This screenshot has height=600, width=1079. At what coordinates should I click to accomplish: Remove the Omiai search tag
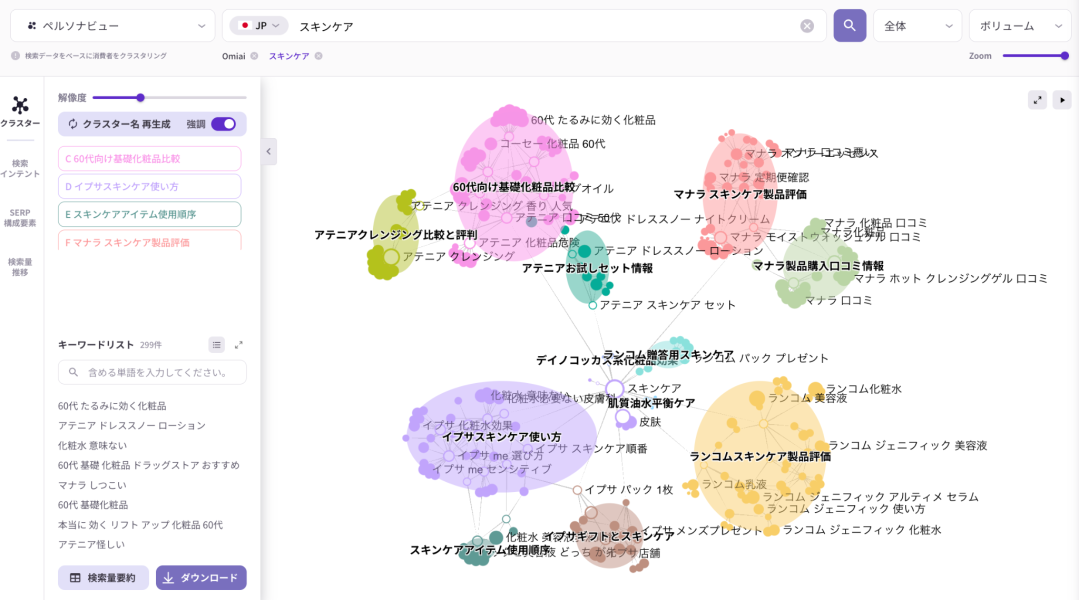pos(254,56)
